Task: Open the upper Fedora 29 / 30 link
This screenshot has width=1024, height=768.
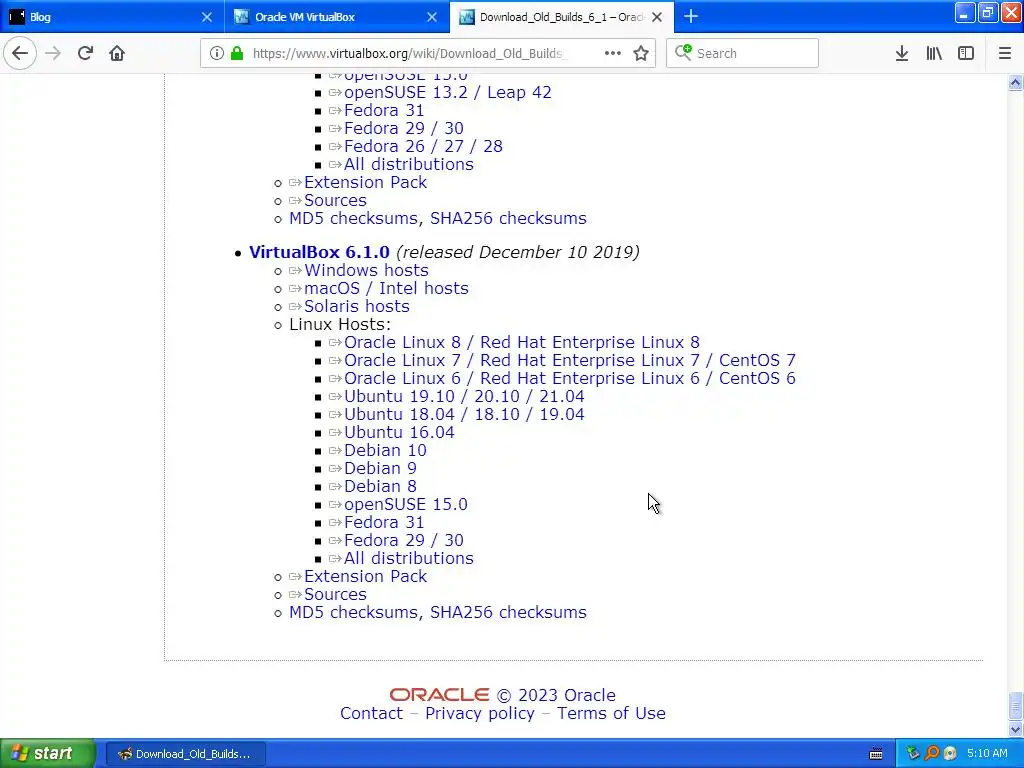Action: (x=404, y=129)
